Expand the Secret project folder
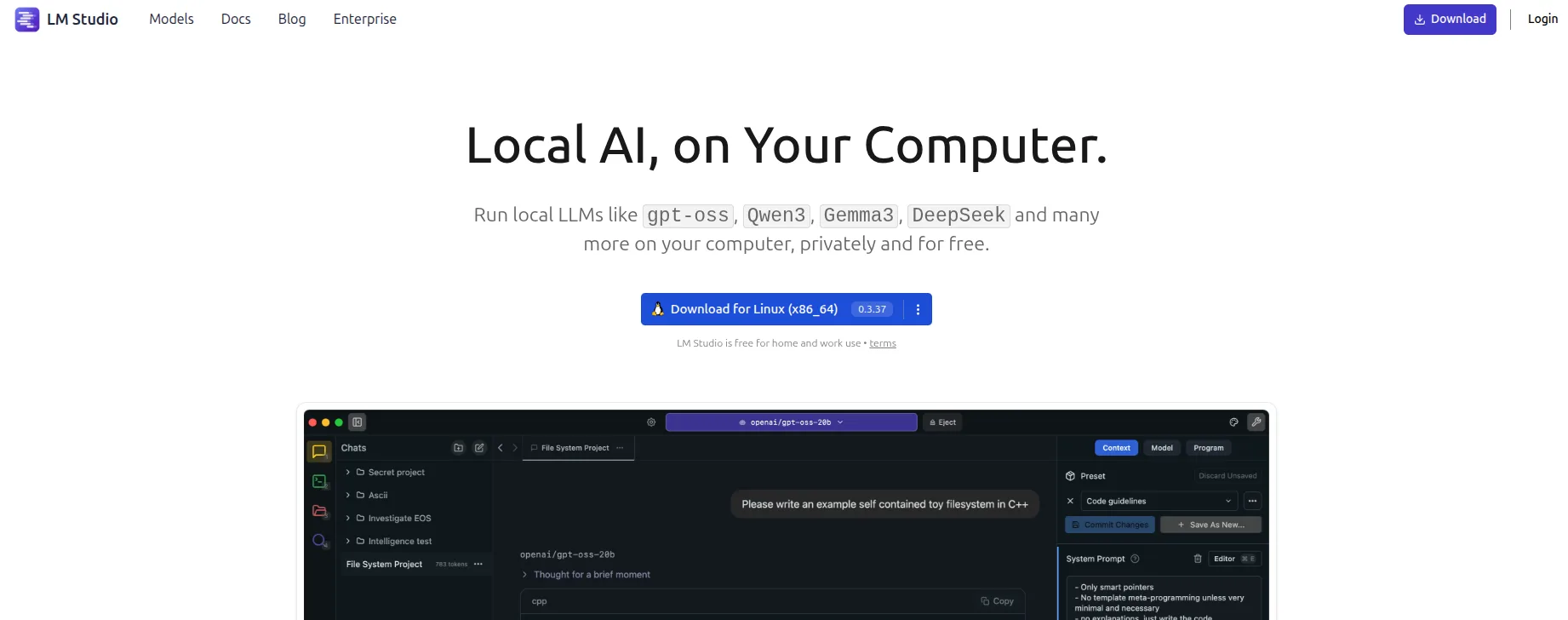The height and width of the screenshot is (620, 1568). (348, 472)
